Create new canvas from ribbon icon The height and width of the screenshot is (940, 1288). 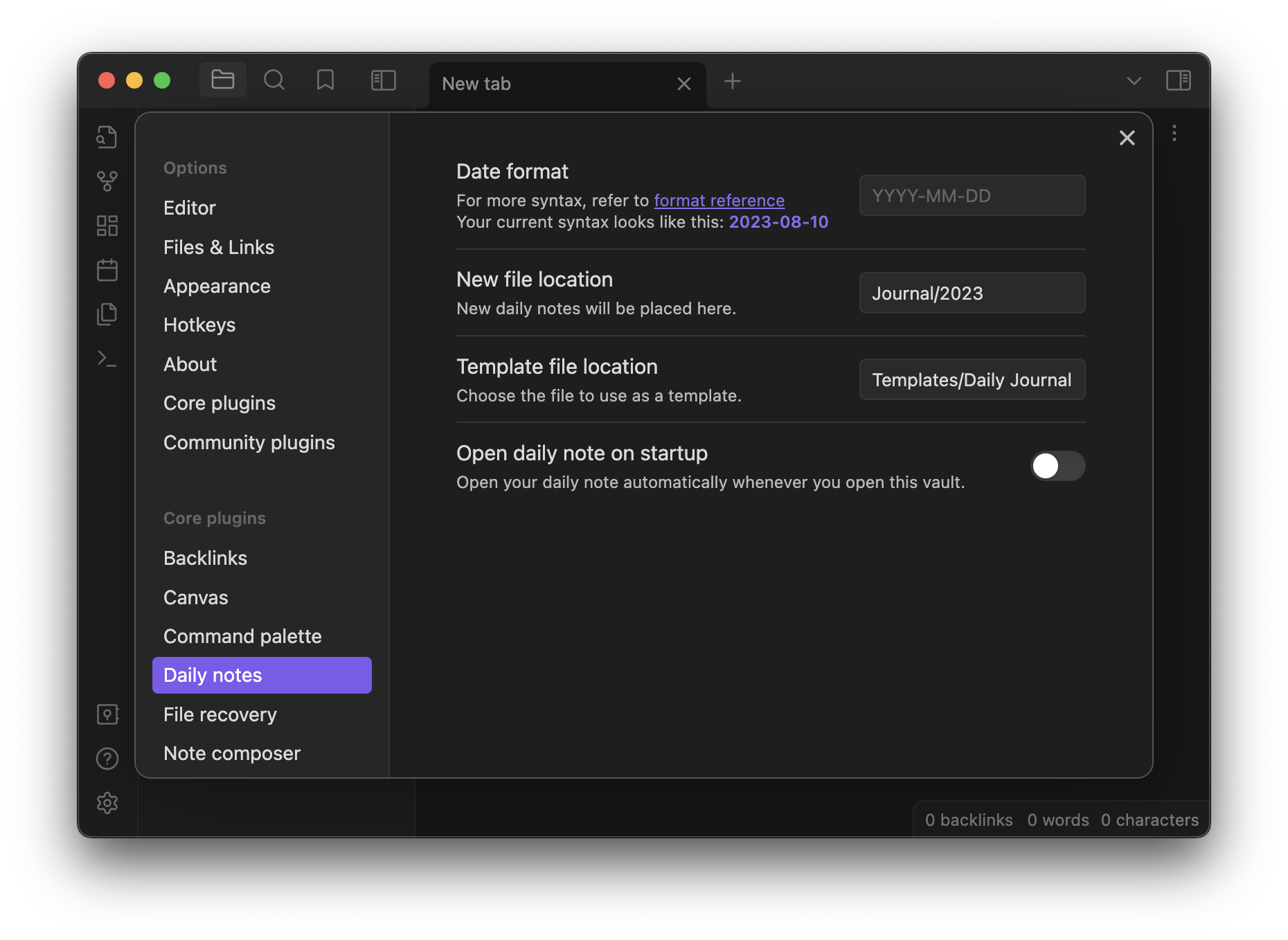(x=107, y=226)
